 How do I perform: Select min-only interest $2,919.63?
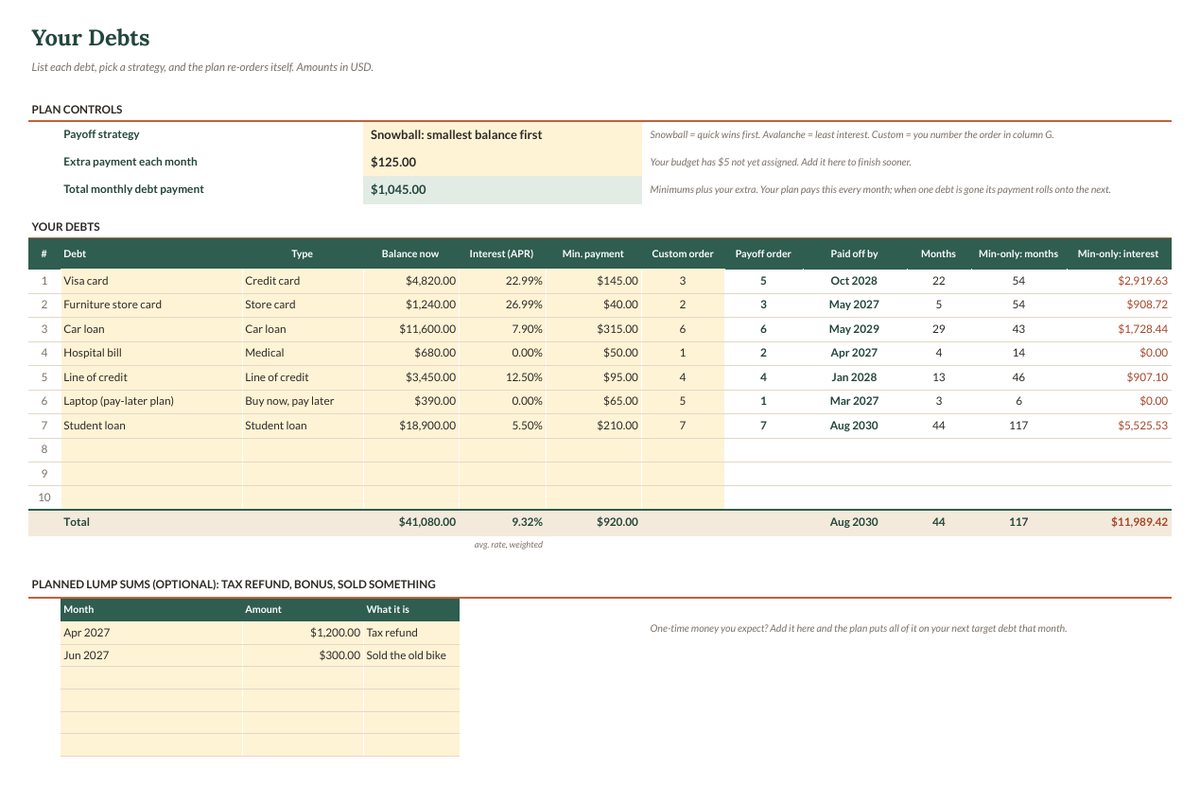click(x=1120, y=281)
